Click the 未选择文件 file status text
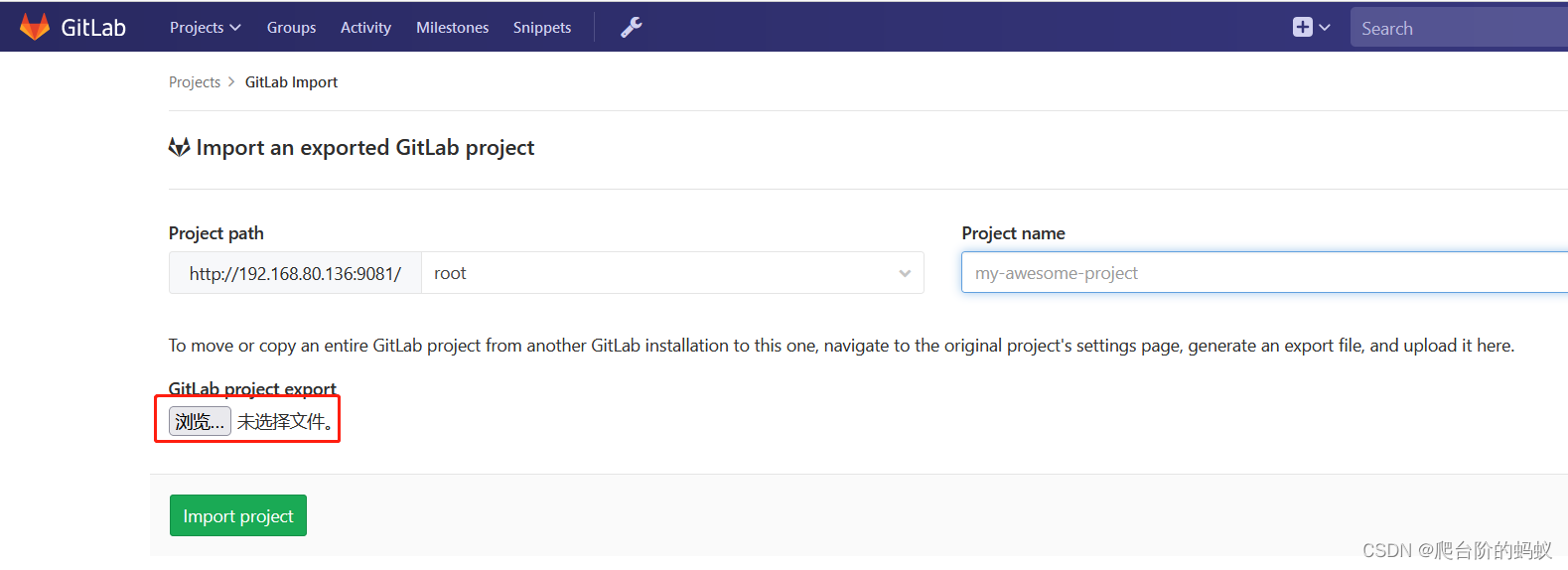Image resolution: width=1568 pixels, height=570 pixels. tap(285, 422)
